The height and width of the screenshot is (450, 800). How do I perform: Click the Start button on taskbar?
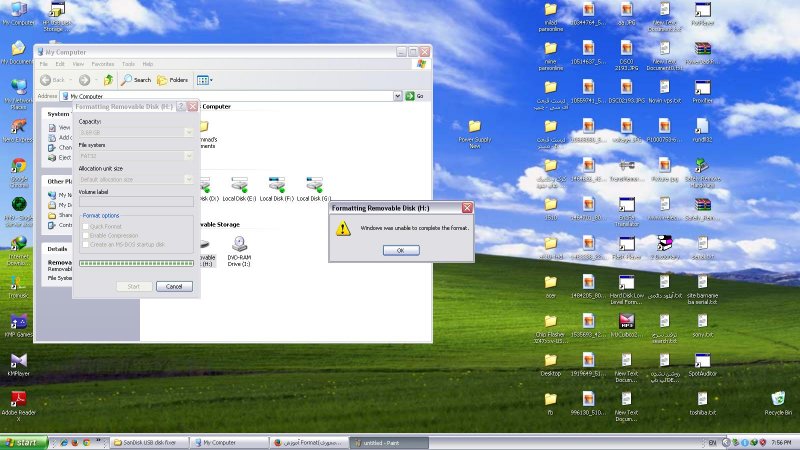pos(24,442)
